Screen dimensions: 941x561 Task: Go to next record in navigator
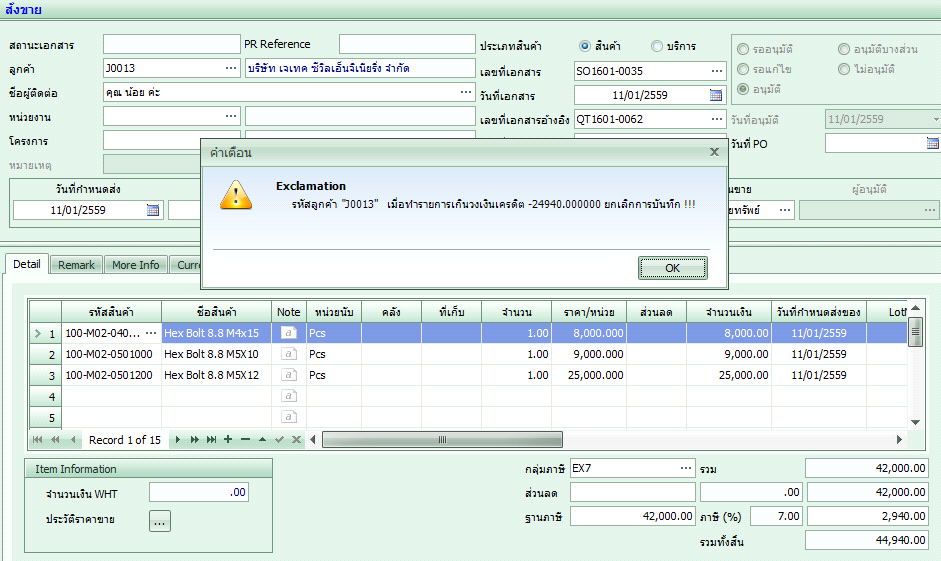178,440
